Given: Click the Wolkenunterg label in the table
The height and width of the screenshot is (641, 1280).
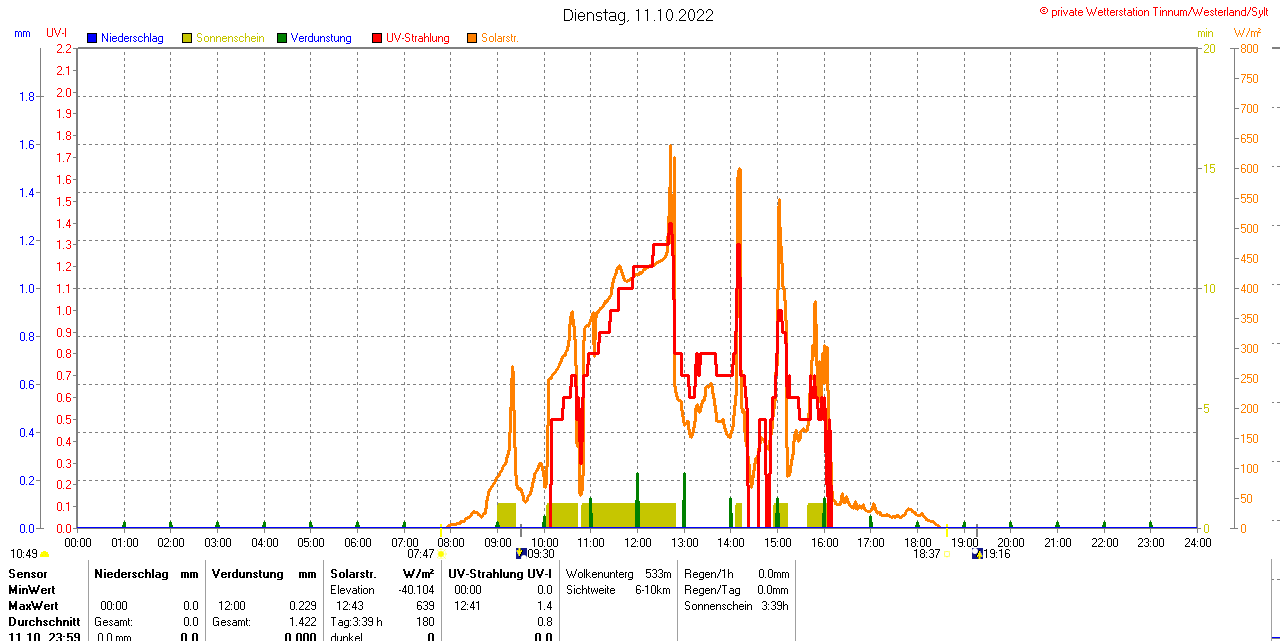Looking at the screenshot, I should click(600, 573).
